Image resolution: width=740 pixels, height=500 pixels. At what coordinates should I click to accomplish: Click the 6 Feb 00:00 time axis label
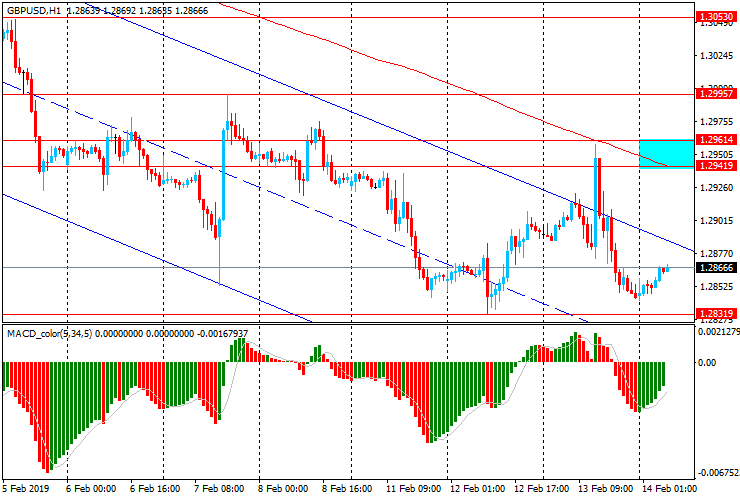[x=91, y=488]
